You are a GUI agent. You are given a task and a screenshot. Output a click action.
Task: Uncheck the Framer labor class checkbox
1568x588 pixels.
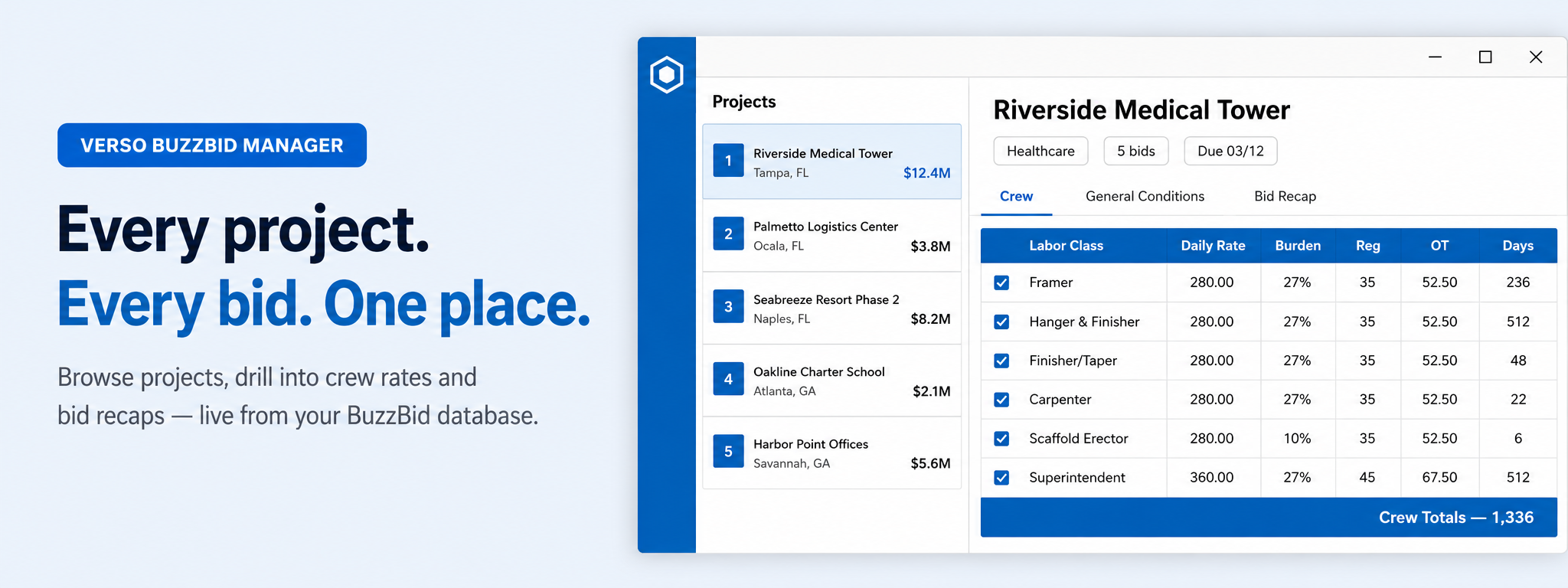(1001, 283)
